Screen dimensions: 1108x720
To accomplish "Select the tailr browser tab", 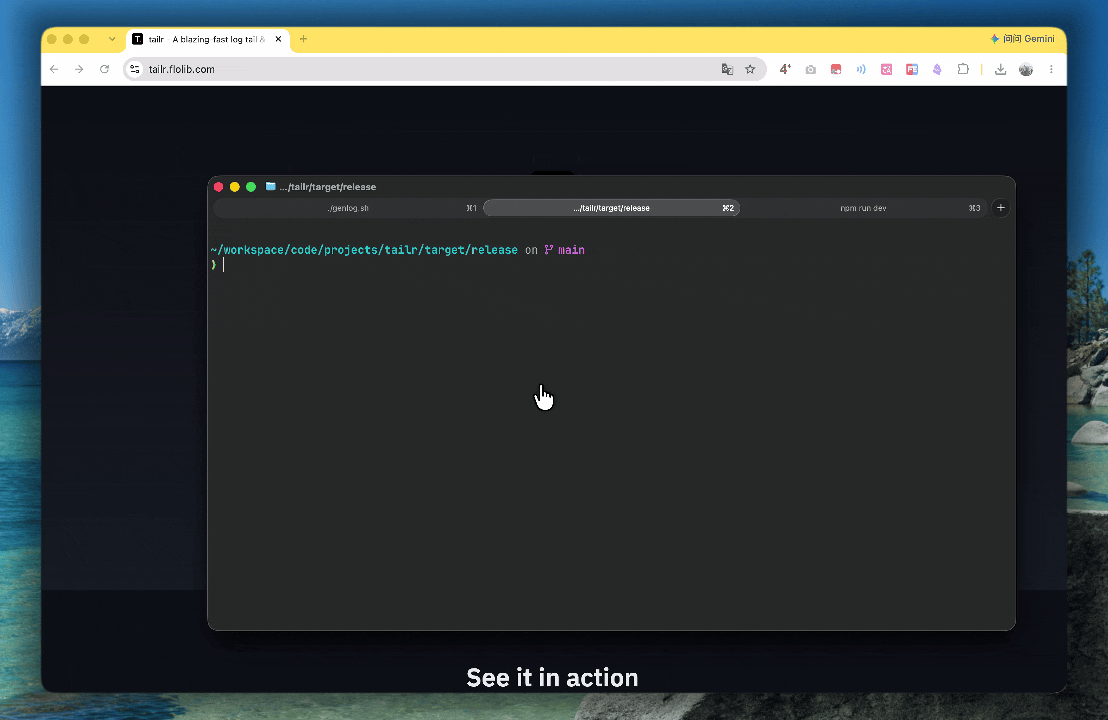I will 207,40.
